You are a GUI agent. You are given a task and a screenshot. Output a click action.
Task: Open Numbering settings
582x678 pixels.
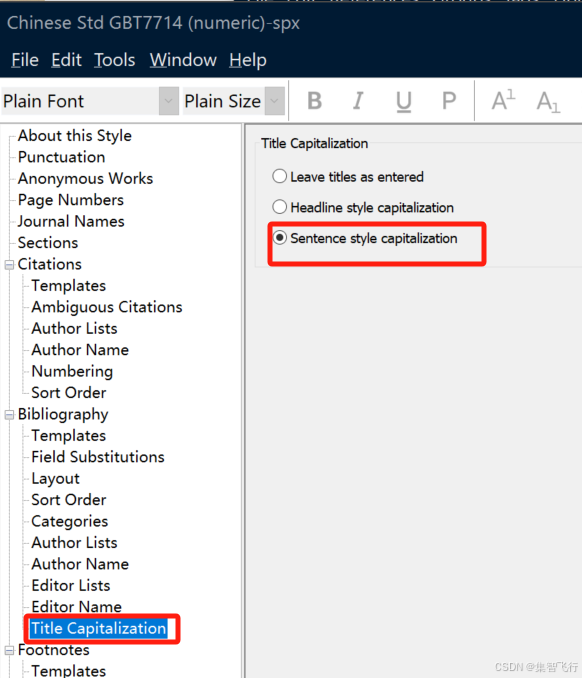pos(72,371)
